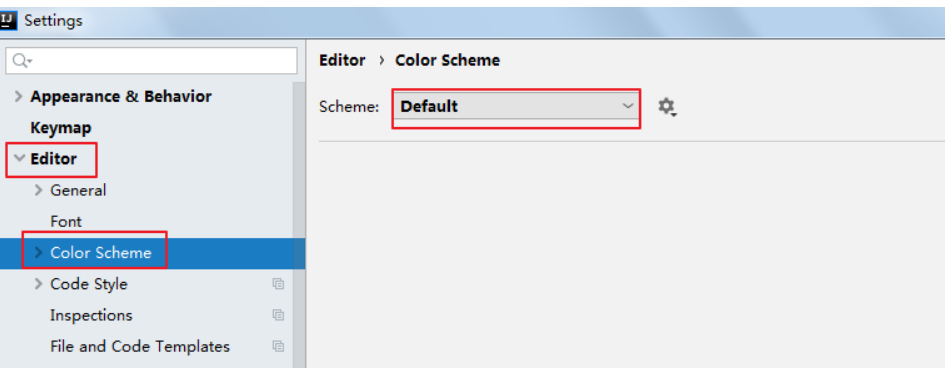Open the Inspections settings page

click(91, 315)
